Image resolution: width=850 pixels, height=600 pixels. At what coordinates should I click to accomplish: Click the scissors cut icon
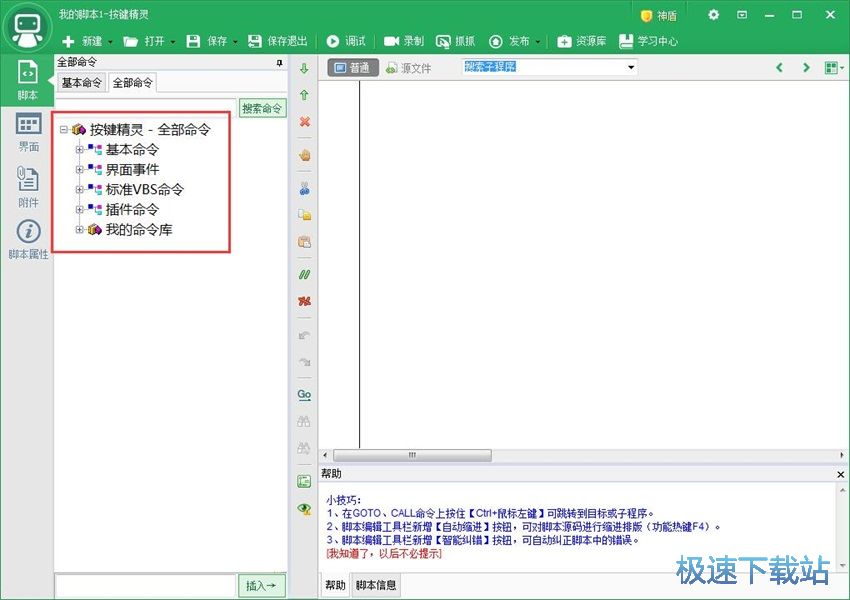coord(305,189)
